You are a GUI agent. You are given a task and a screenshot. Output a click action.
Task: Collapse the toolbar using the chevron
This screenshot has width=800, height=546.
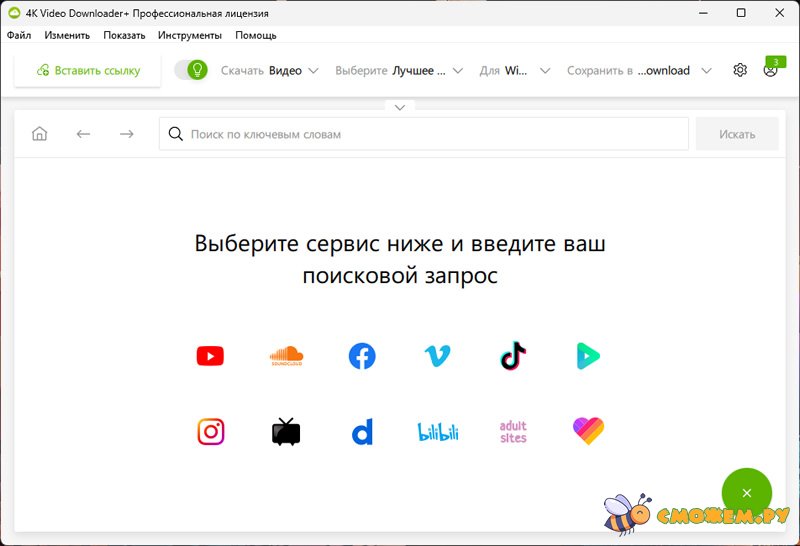pos(400,107)
